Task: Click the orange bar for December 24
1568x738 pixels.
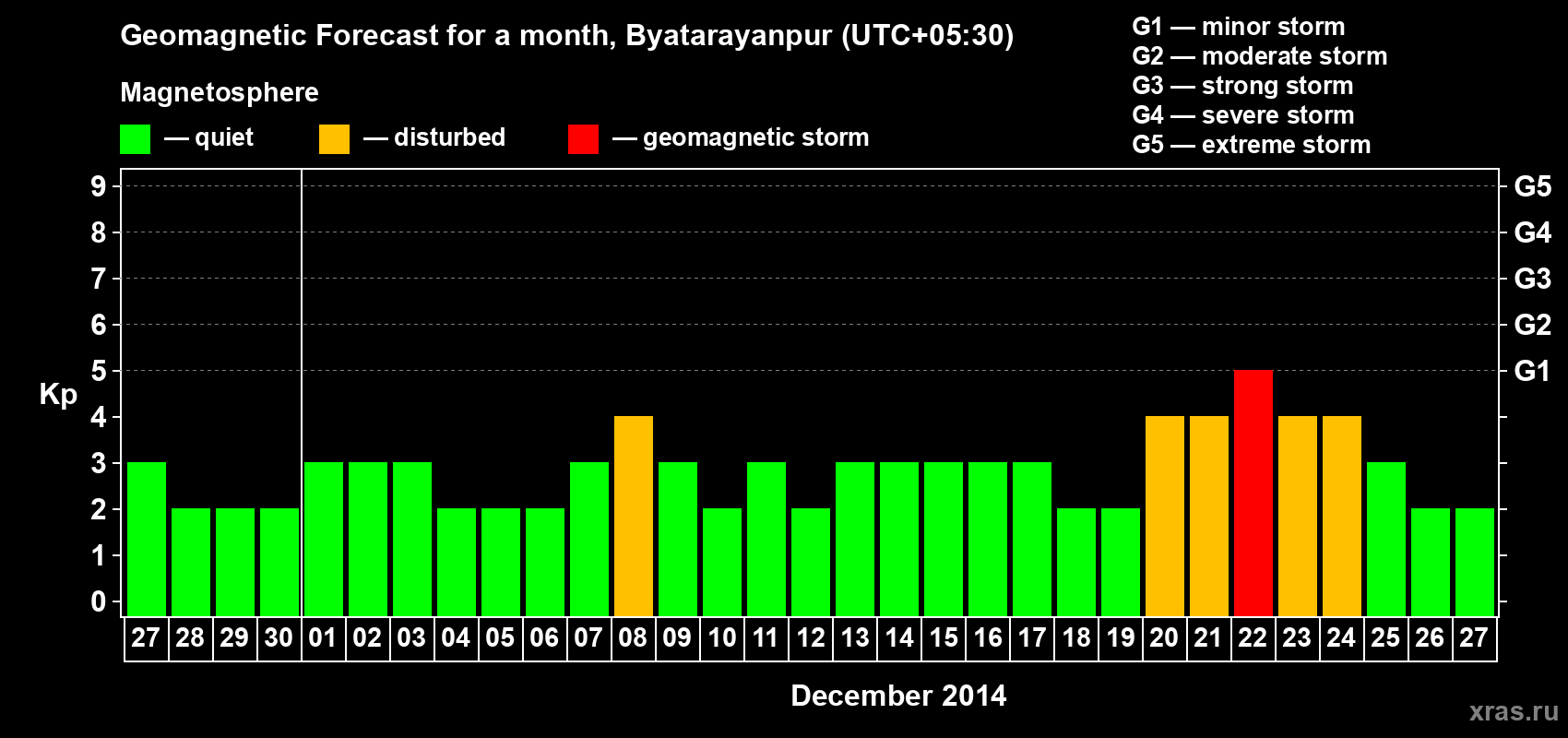Action: [1342, 516]
